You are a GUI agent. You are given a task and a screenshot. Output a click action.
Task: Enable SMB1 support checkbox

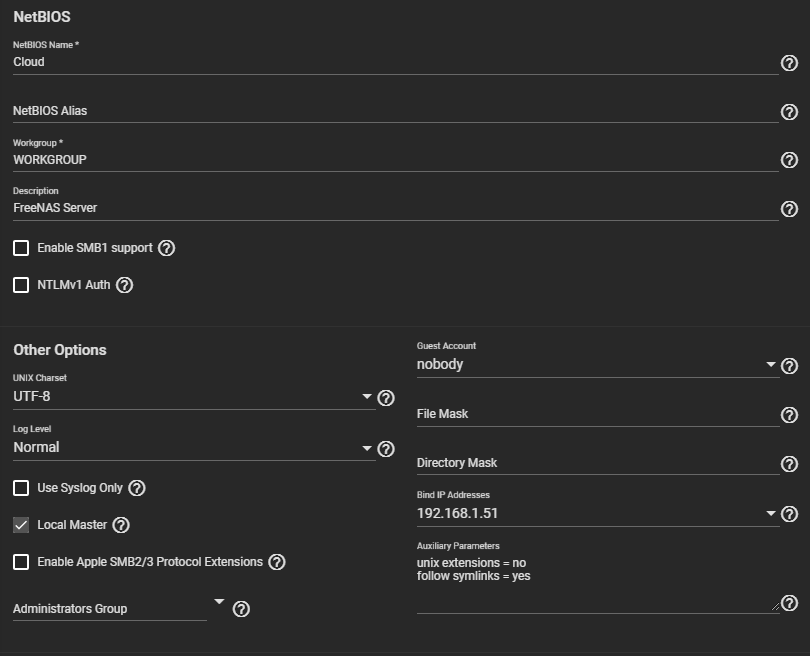[x=21, y=248]
